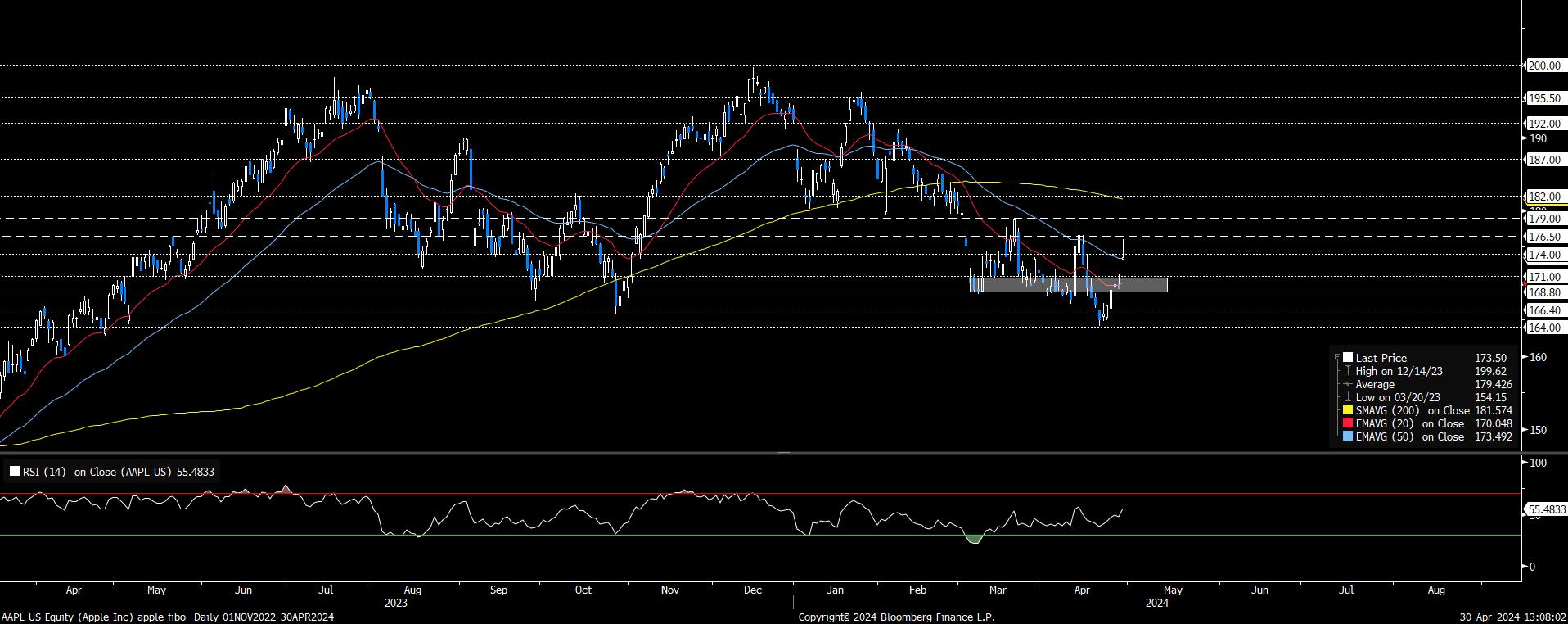Click the 173.50 Last Price value
The image size is (1568, 624).
(1491, 358)
